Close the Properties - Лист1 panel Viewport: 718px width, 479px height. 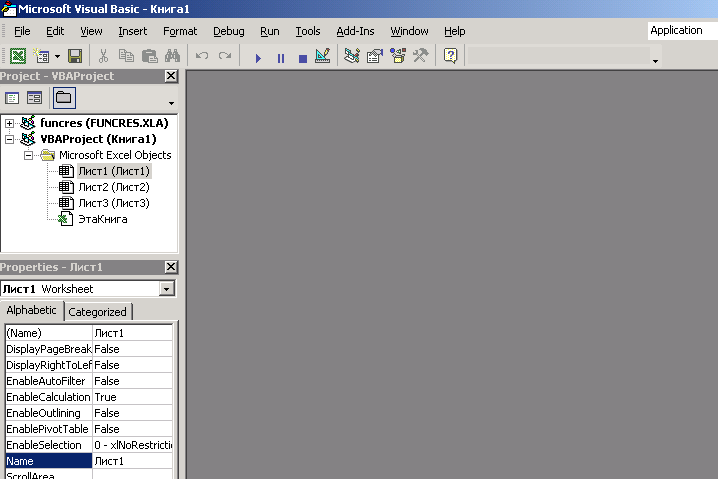click(x=171, y=267)
